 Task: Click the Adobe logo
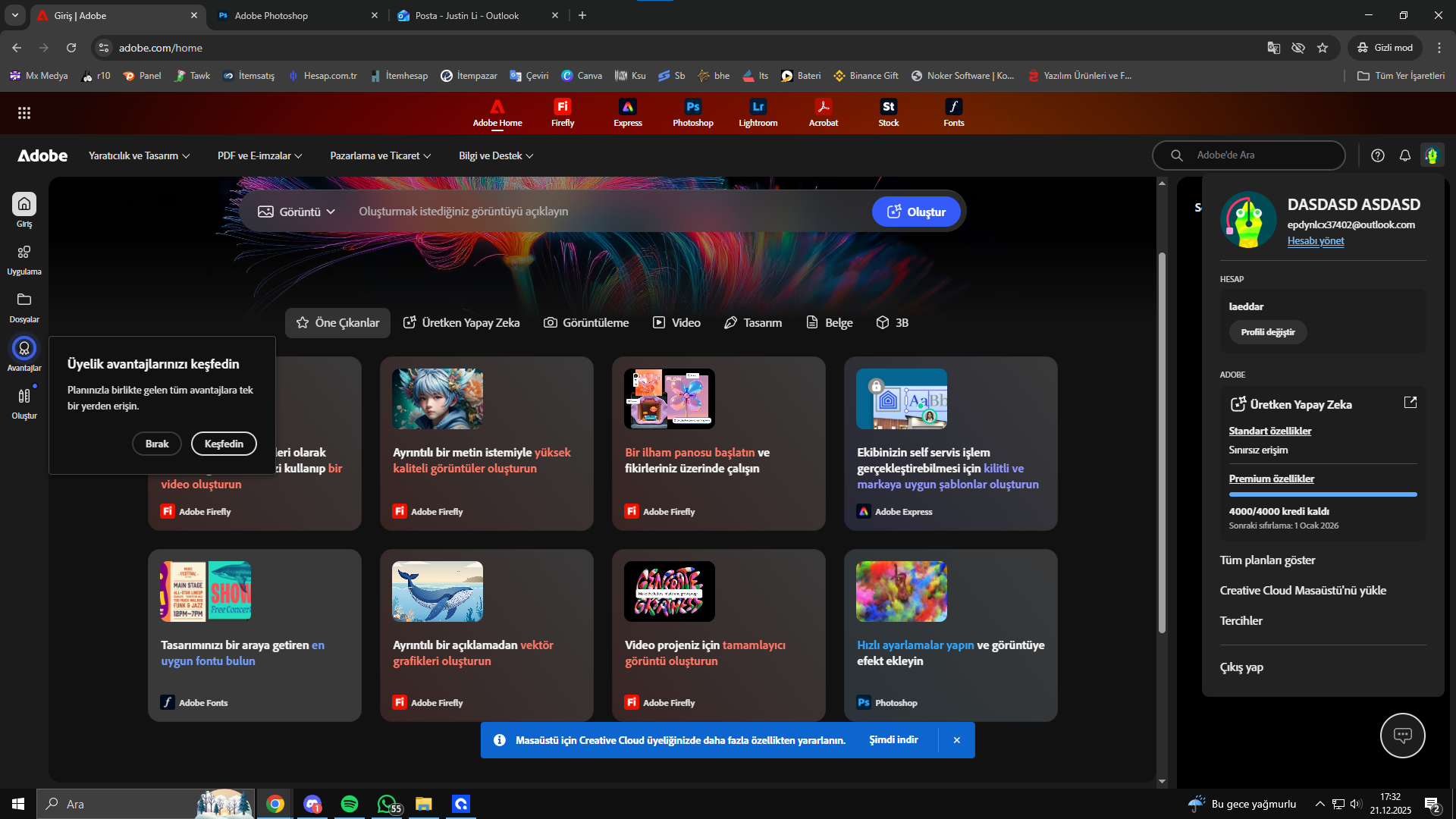click(x=42, y=155)
